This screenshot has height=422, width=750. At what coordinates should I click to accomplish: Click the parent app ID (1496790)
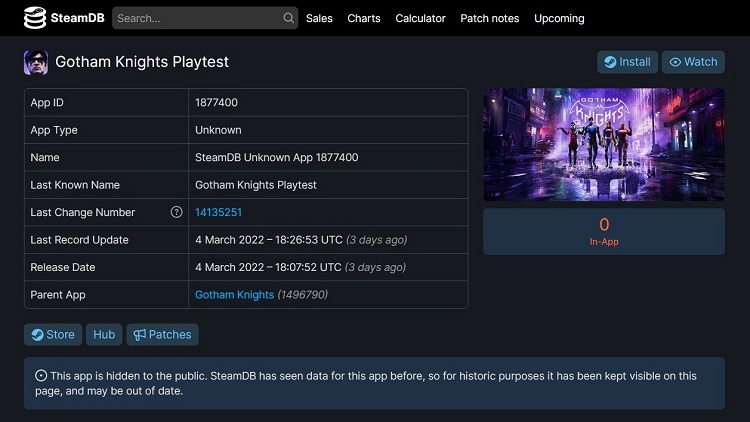click(303, 295)
